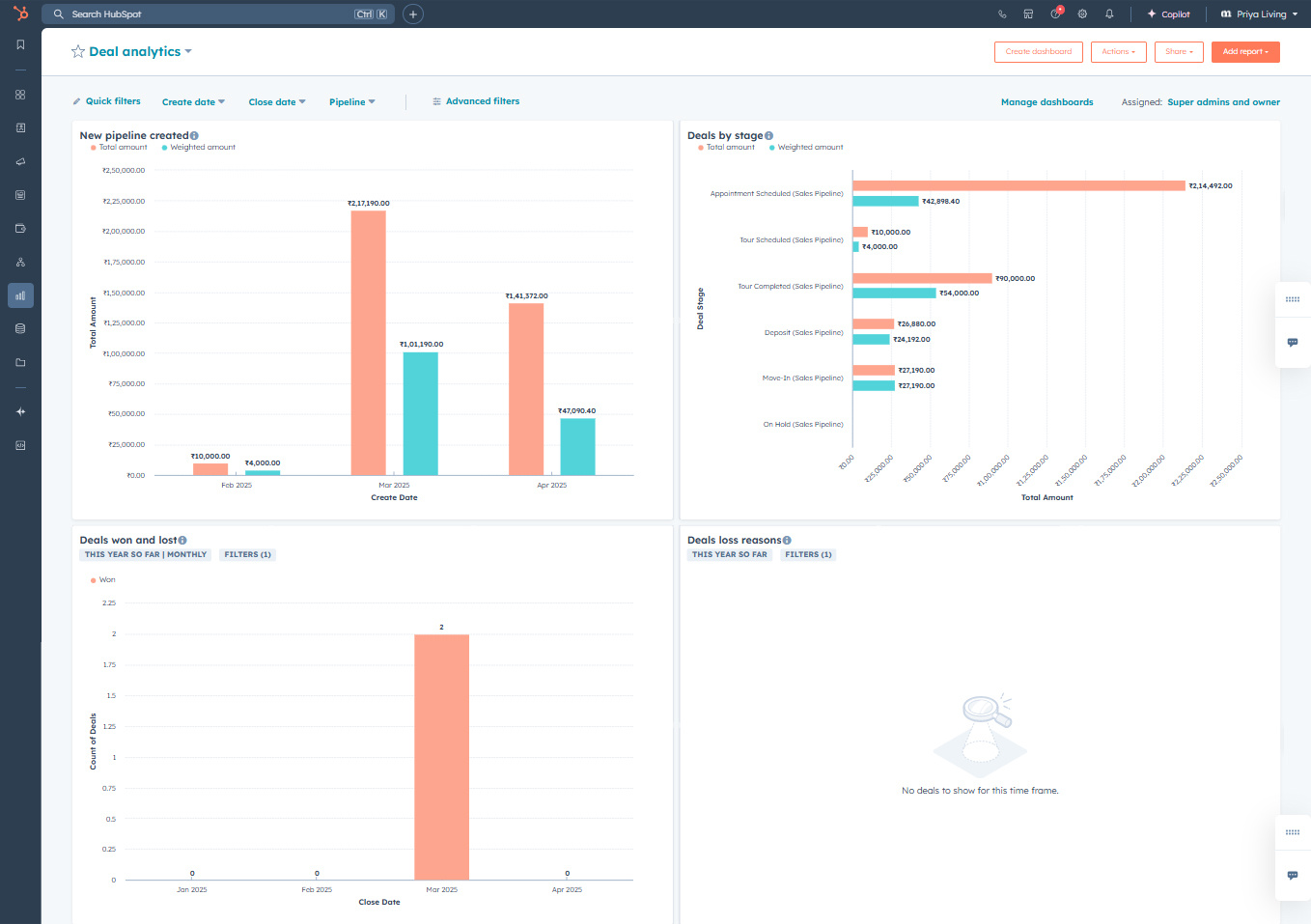1311x924 pixels.
Task: Open Advanced filters
Action: pyautogui.click(x=476, y=101)
